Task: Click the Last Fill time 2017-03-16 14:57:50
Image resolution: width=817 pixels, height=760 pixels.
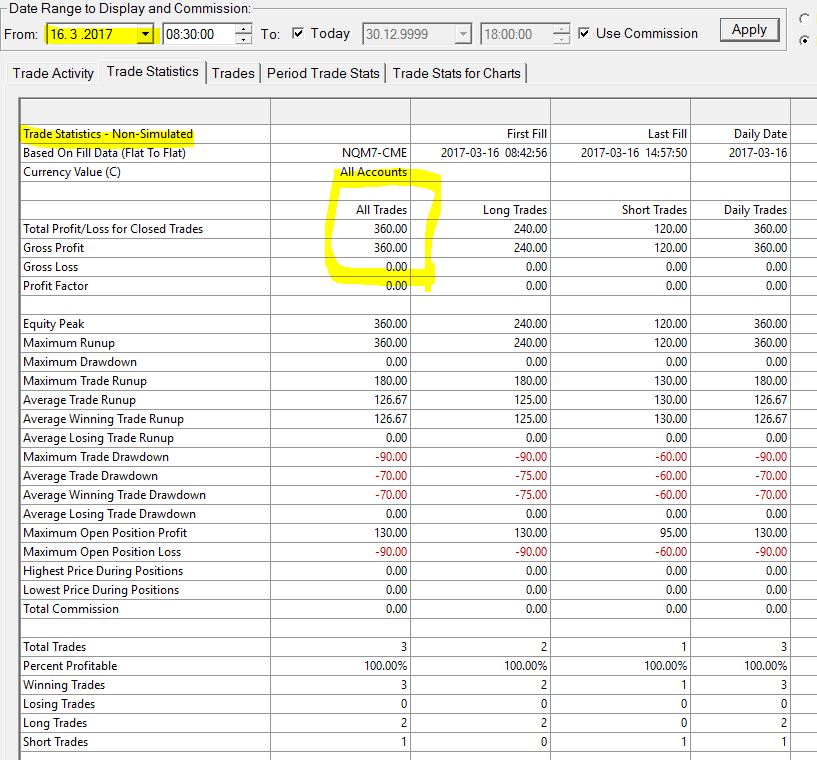Action: coord(634,153)
